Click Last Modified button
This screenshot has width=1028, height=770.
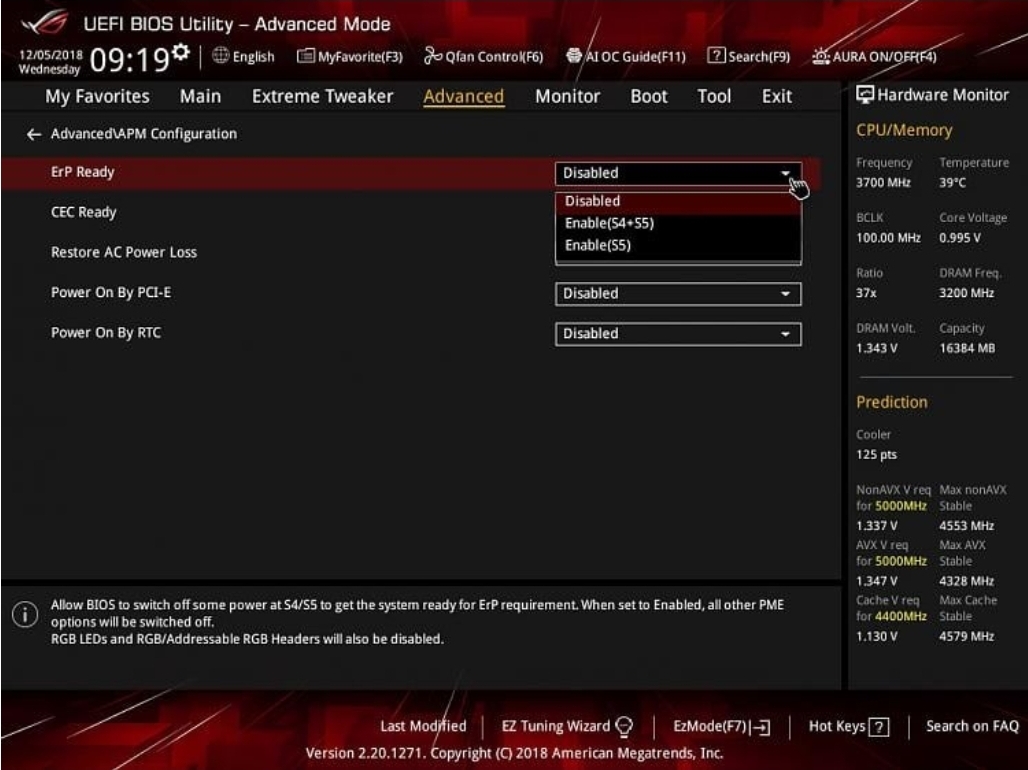(423, 726)
